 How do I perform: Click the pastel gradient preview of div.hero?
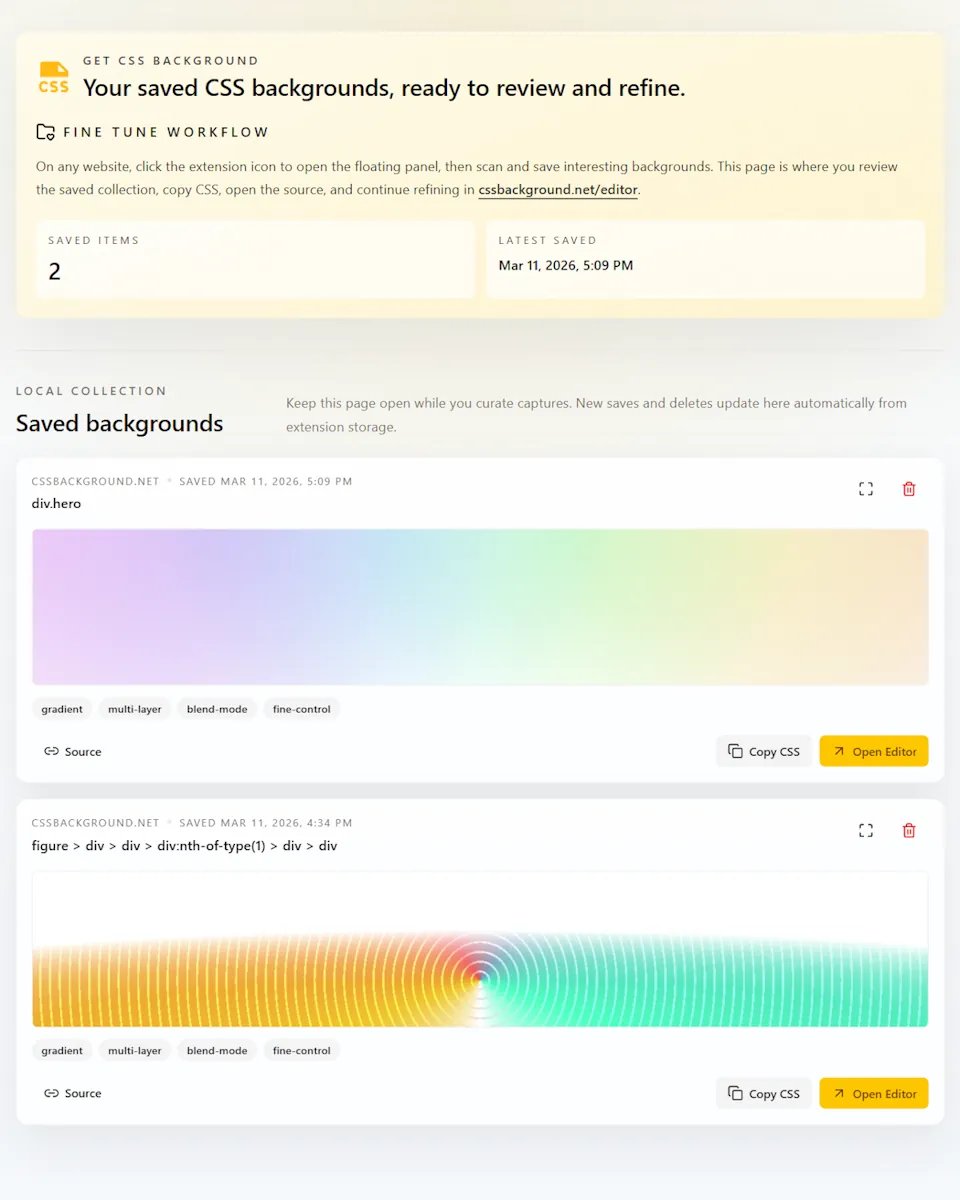(x=480, y=607)
